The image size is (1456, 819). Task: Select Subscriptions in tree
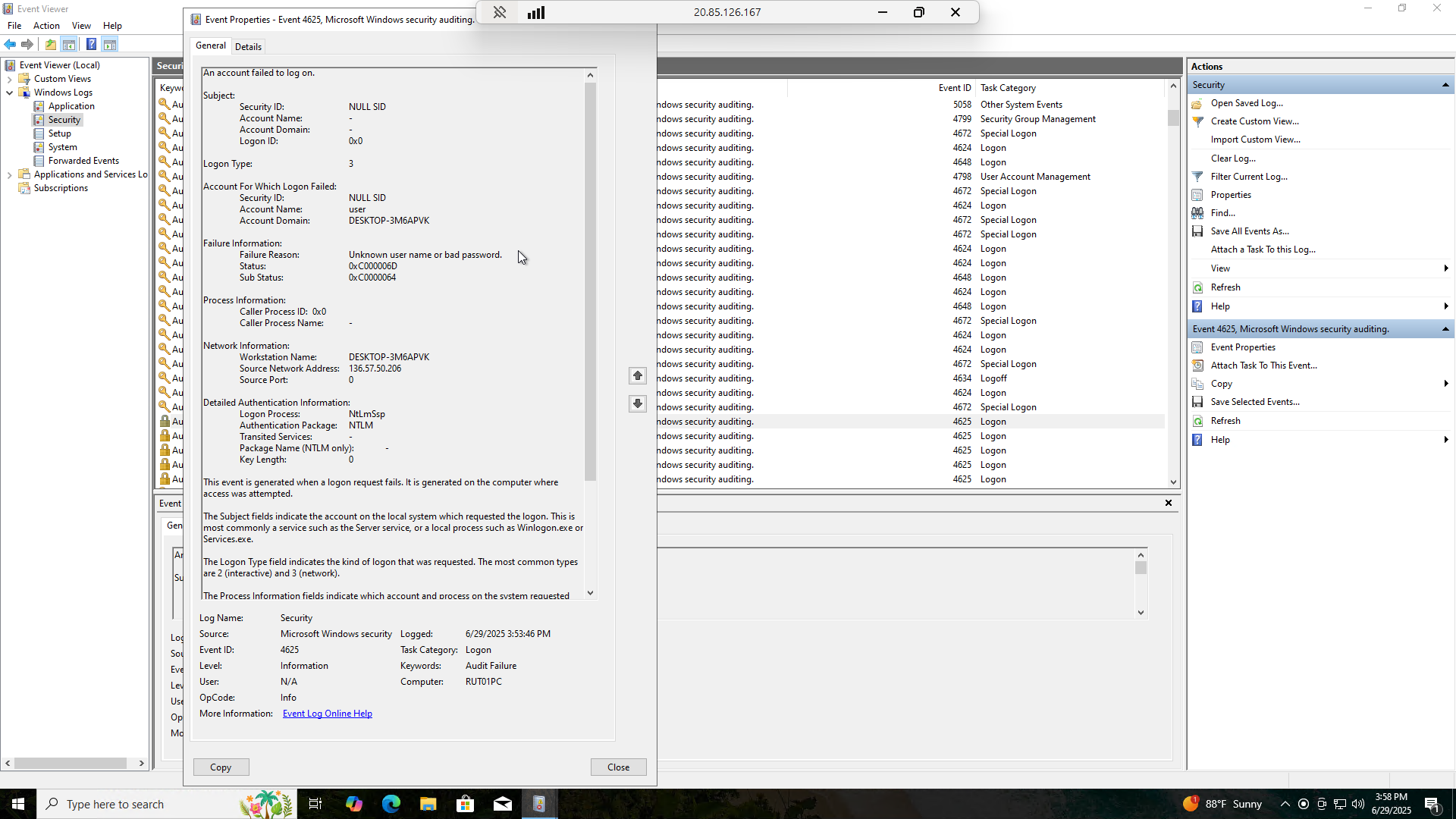coord(61,188)
